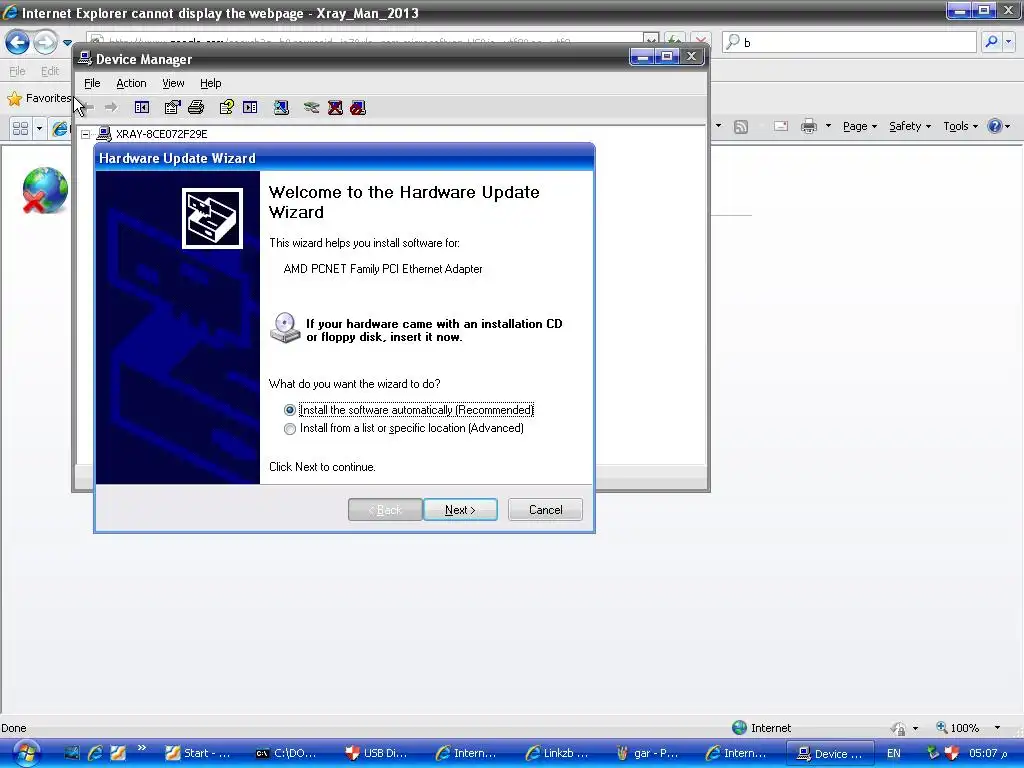Screen dimensions: 1024x768
Task: Click the Read mail envelope icon
Action: click(781, 126)
